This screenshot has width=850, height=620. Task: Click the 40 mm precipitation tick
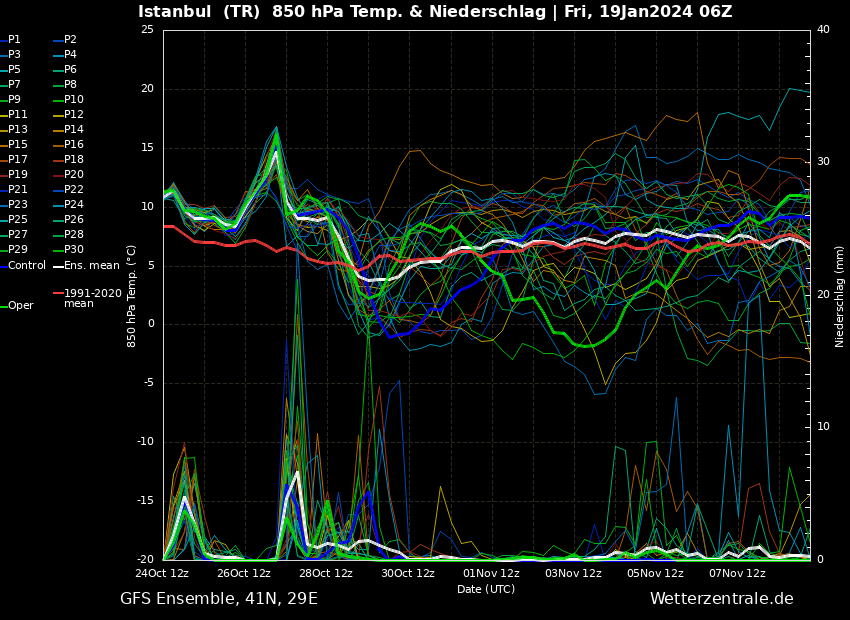[x=823, y=30]
